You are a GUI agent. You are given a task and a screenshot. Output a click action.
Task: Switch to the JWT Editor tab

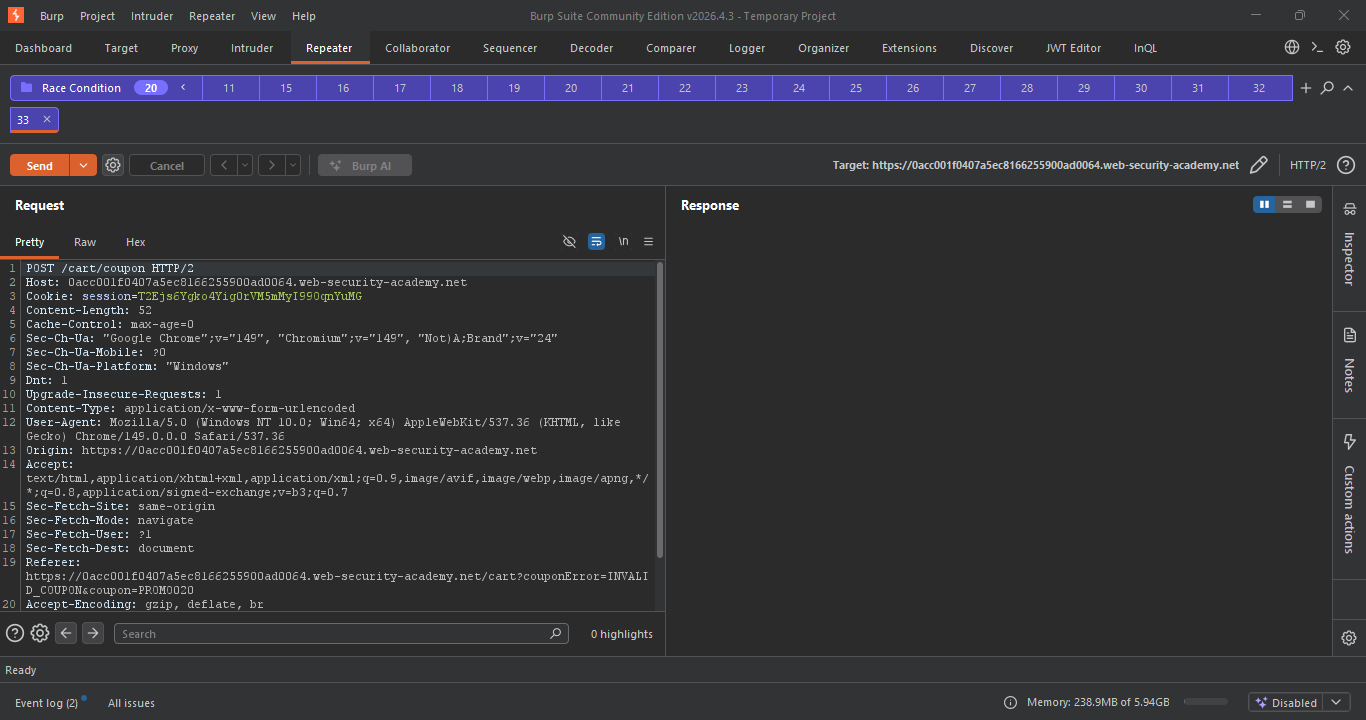(1073, 48)
